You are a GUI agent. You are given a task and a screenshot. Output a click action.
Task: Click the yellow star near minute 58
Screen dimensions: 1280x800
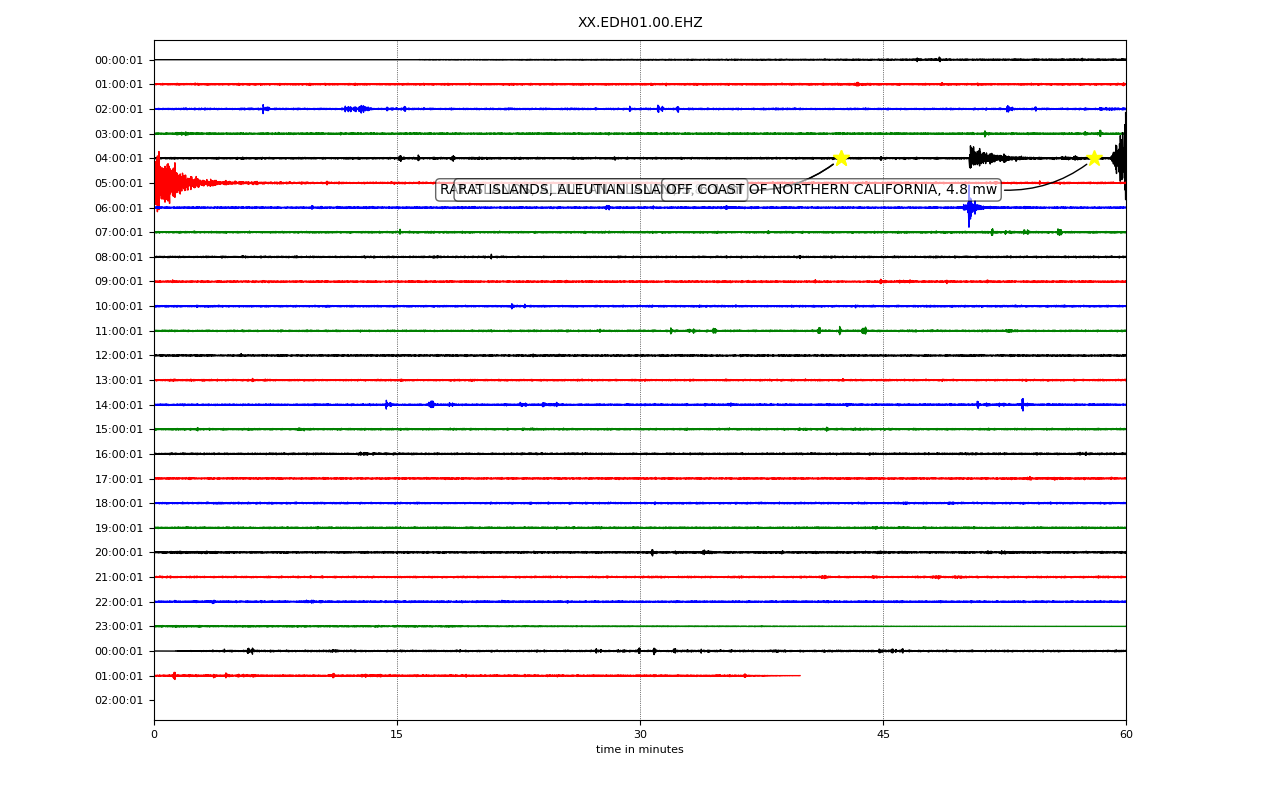1094,158
